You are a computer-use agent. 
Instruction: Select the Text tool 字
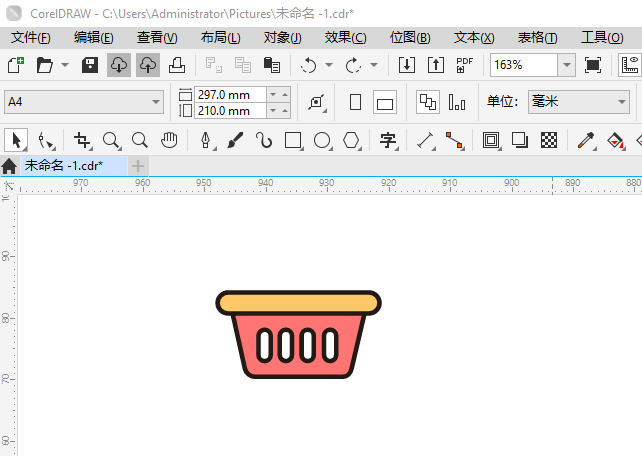[388, 140]
